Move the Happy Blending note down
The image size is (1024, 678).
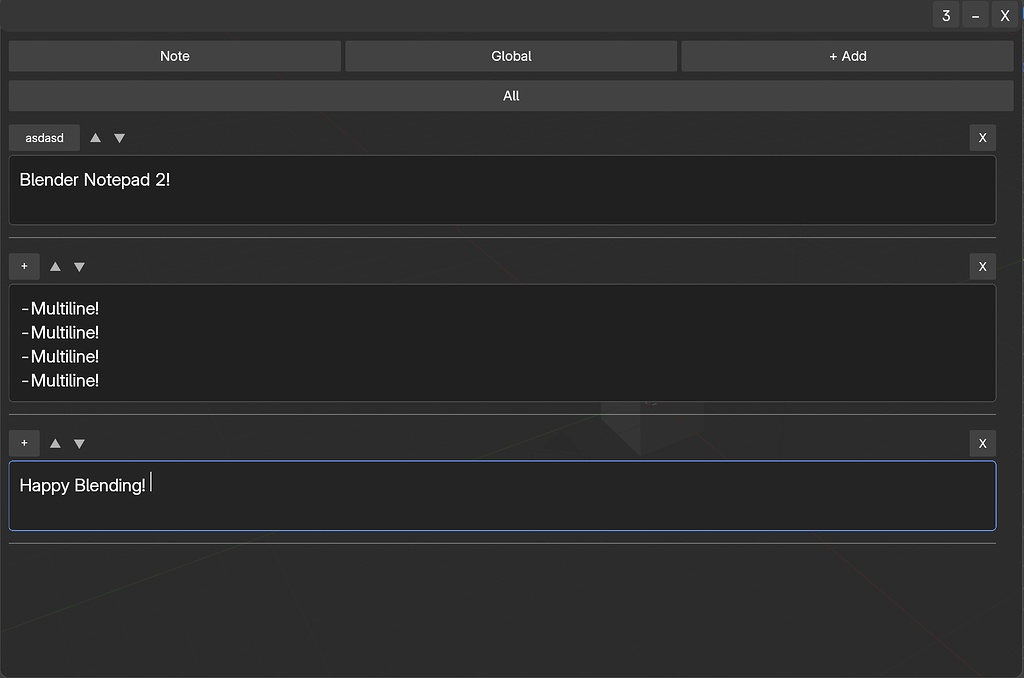point(79,444)
